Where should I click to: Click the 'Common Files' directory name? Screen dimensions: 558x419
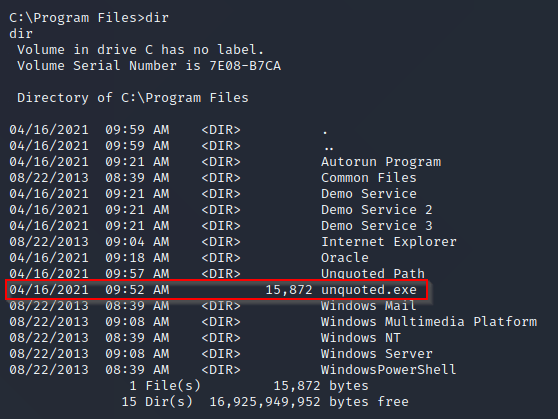coord(369,178)
